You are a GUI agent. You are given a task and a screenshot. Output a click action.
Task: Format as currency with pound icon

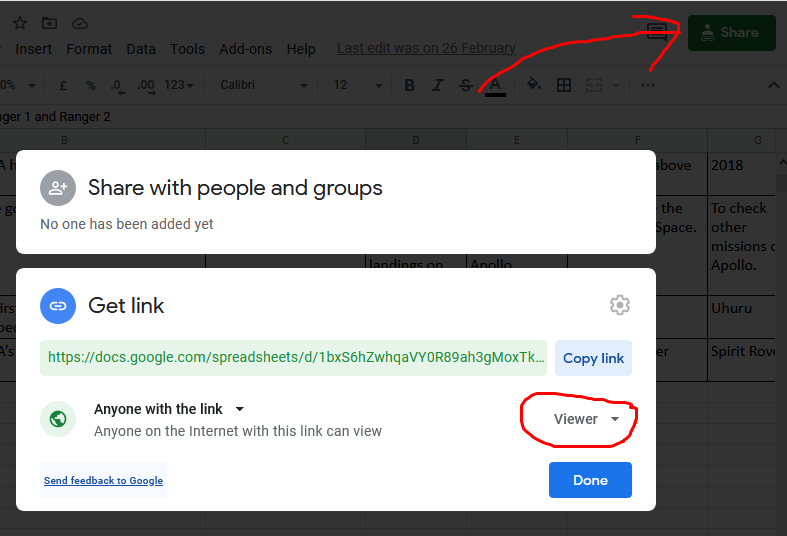click(x=63, y=85)
